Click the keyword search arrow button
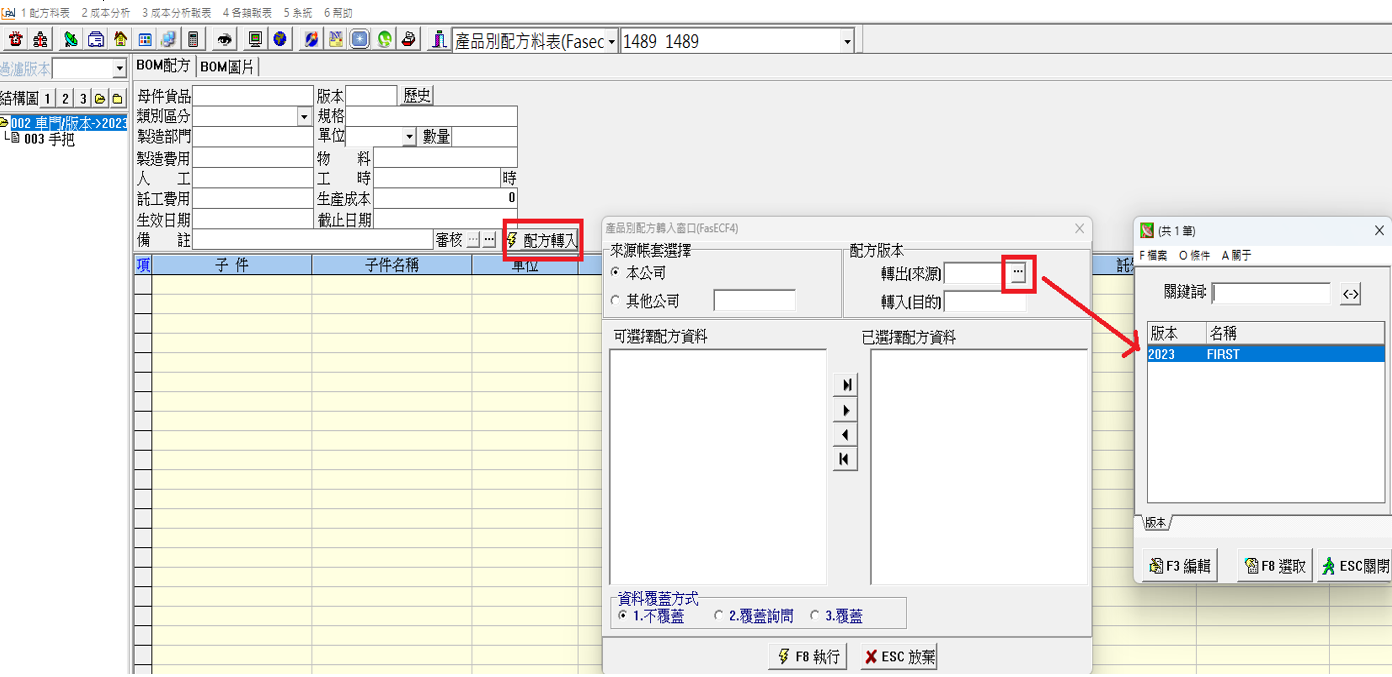The width and height of the screenshot is (1392, 677). point(1350,294)
